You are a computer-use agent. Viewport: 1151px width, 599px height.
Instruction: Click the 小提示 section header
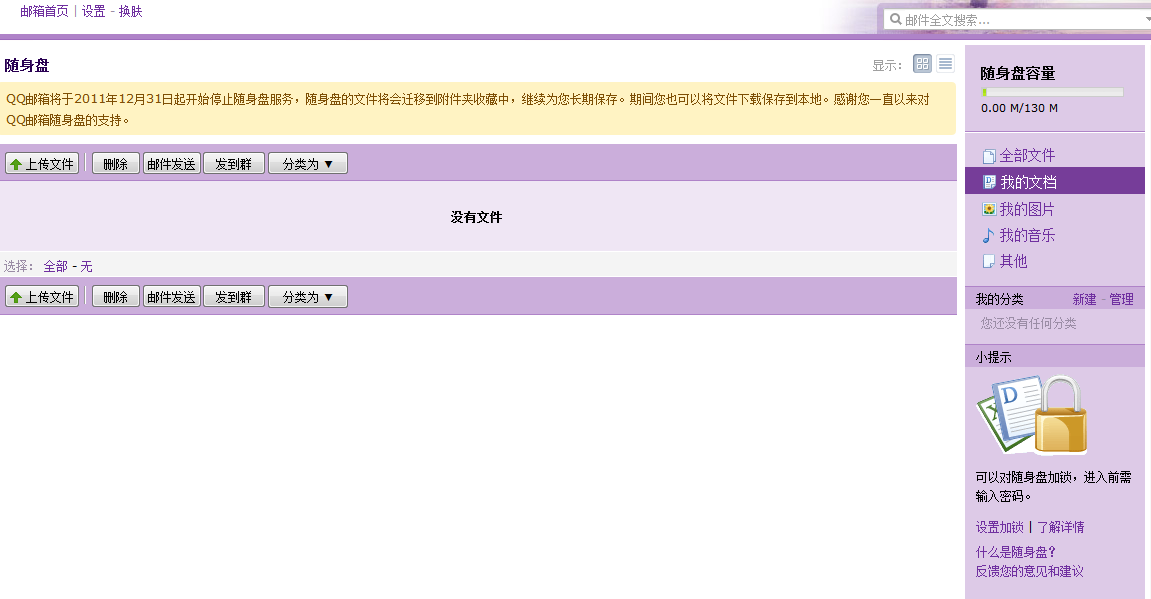pyautogui.click(x=1055, y=357)
